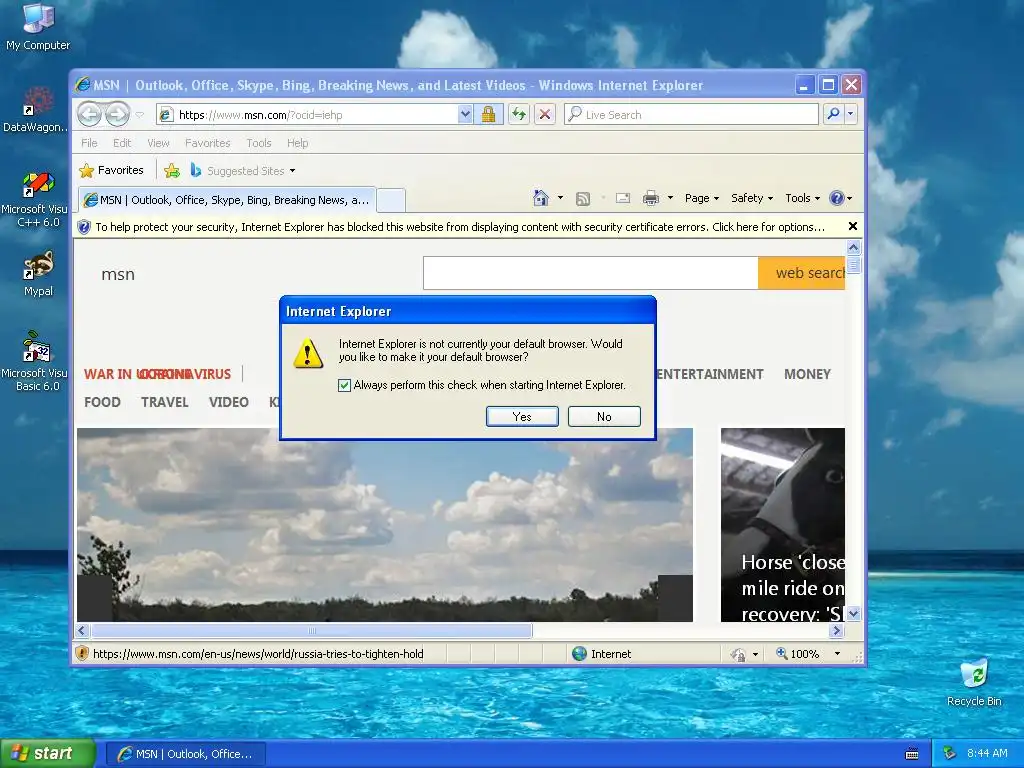Open the File menu

click(x=89, y=143)
